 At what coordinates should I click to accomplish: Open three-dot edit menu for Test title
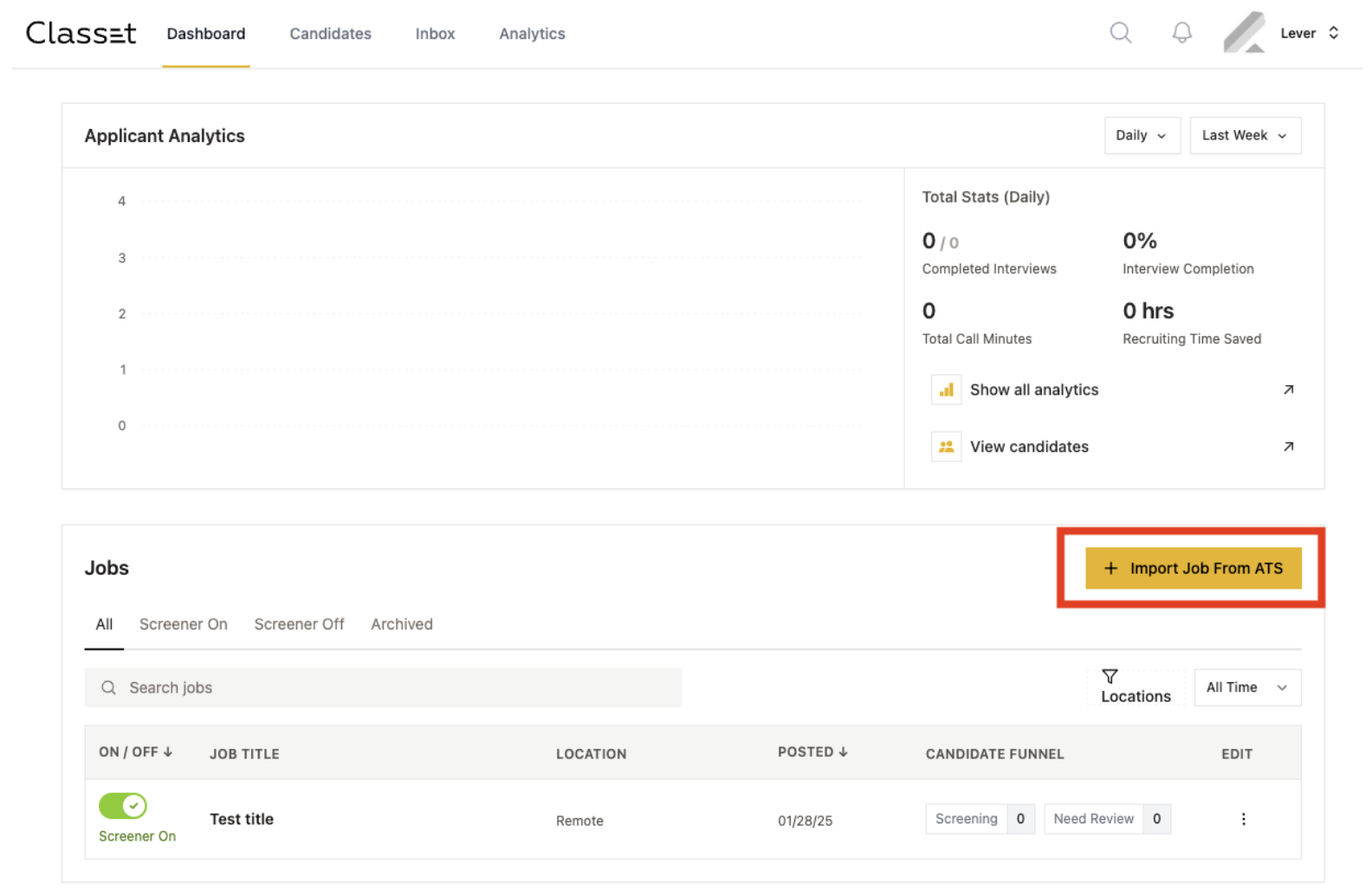(x=1243, y=819)
